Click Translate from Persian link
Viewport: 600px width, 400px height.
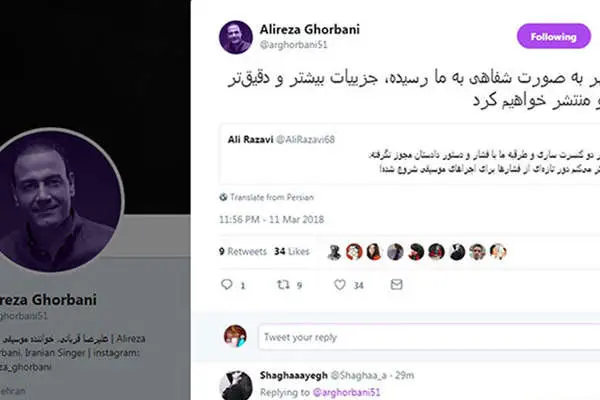(x=272, y=197)
